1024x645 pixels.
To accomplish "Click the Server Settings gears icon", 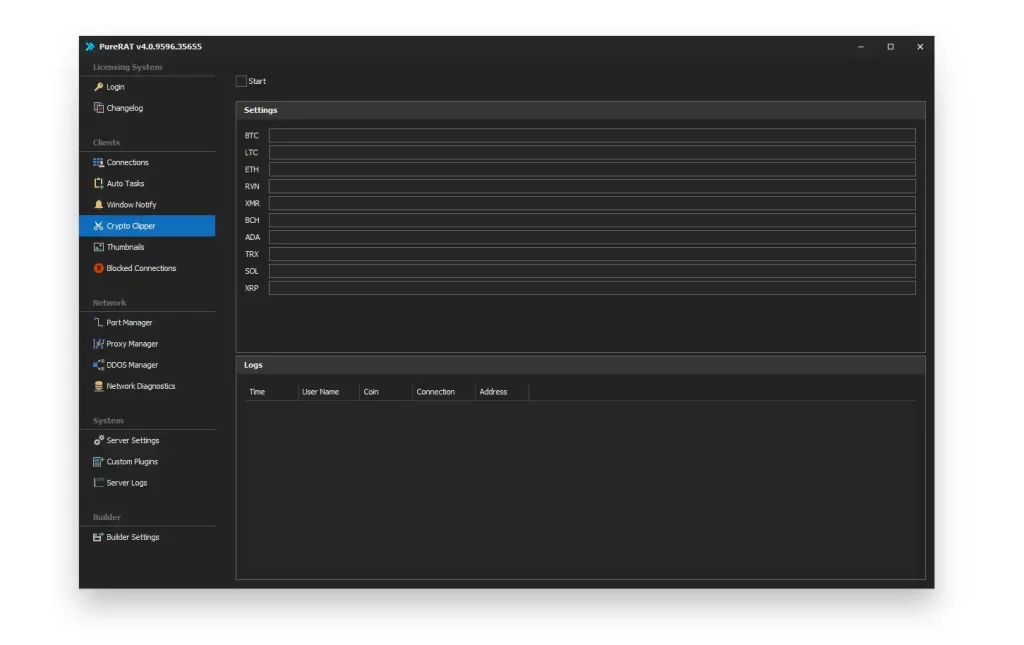I will pos(98,440).
